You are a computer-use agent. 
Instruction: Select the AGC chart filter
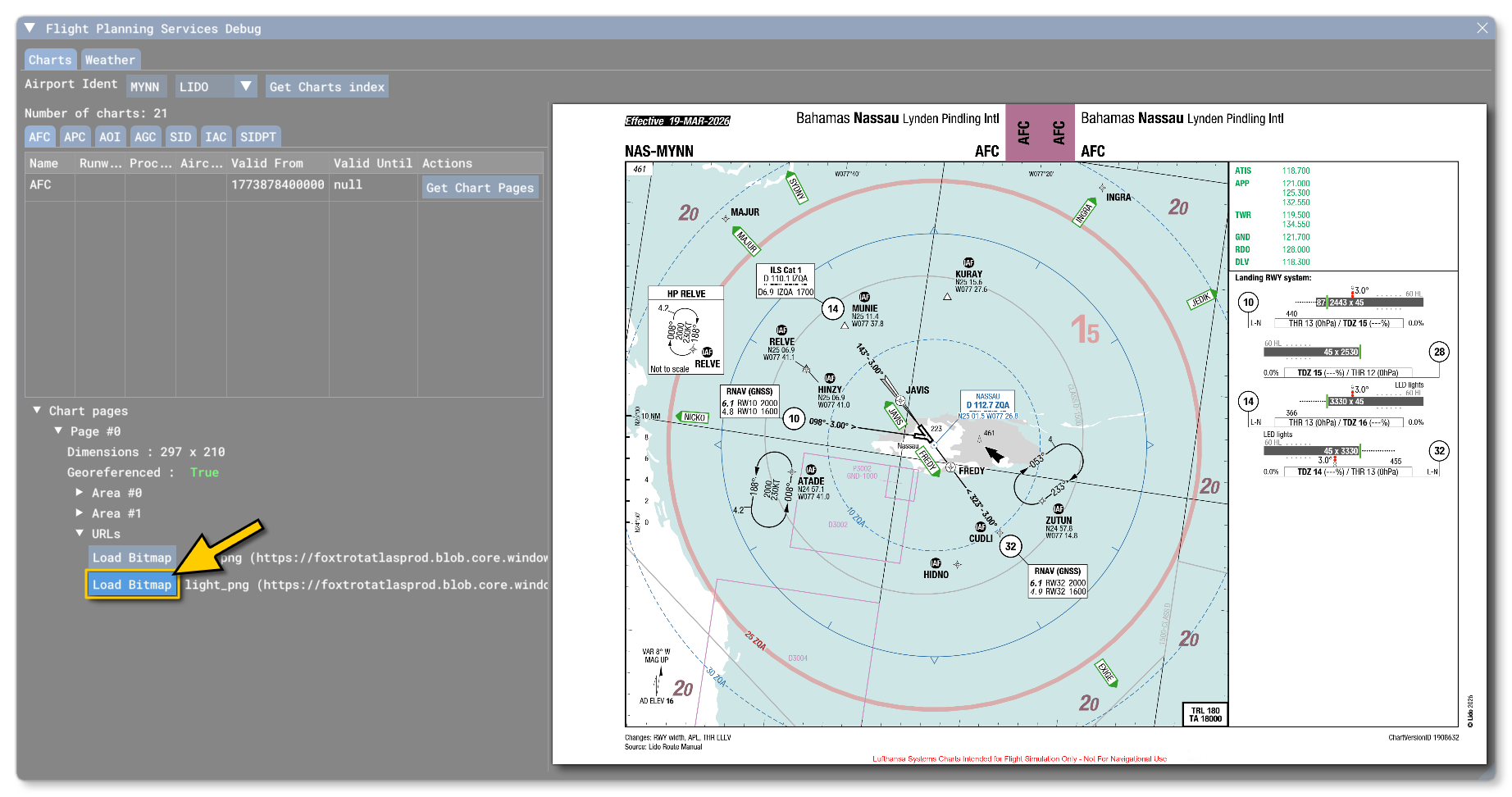pos(145,136)
